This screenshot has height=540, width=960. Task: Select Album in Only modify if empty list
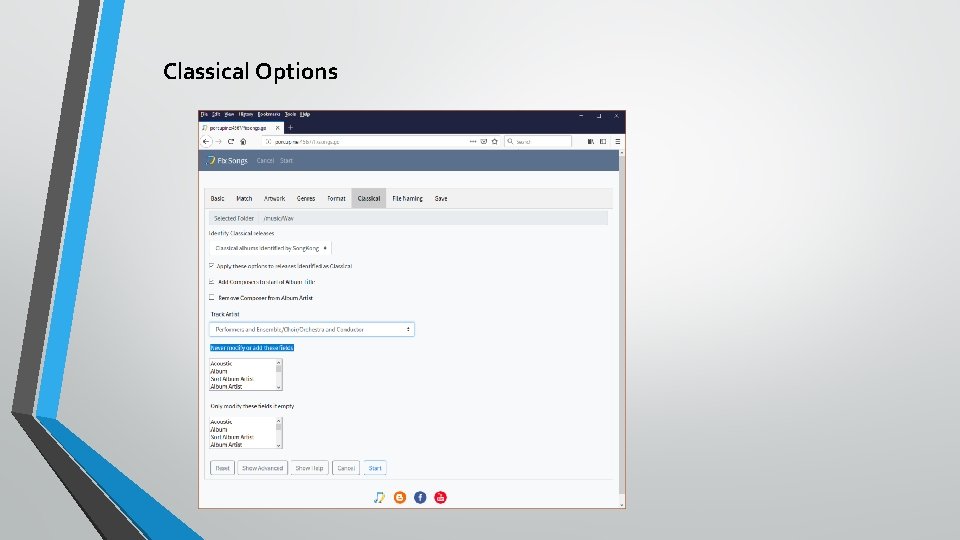242,429
